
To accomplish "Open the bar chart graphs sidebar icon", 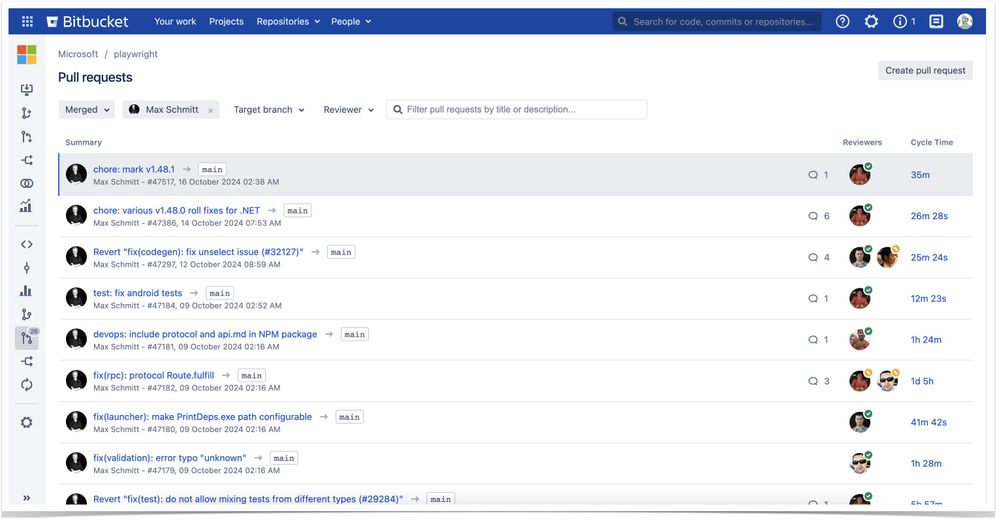I will coord(26,291).
